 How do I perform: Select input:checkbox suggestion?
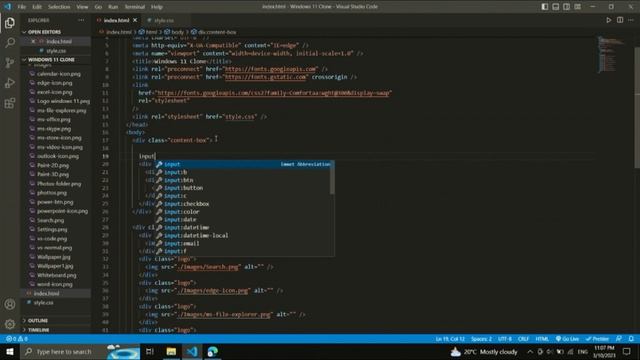point(244,204)
